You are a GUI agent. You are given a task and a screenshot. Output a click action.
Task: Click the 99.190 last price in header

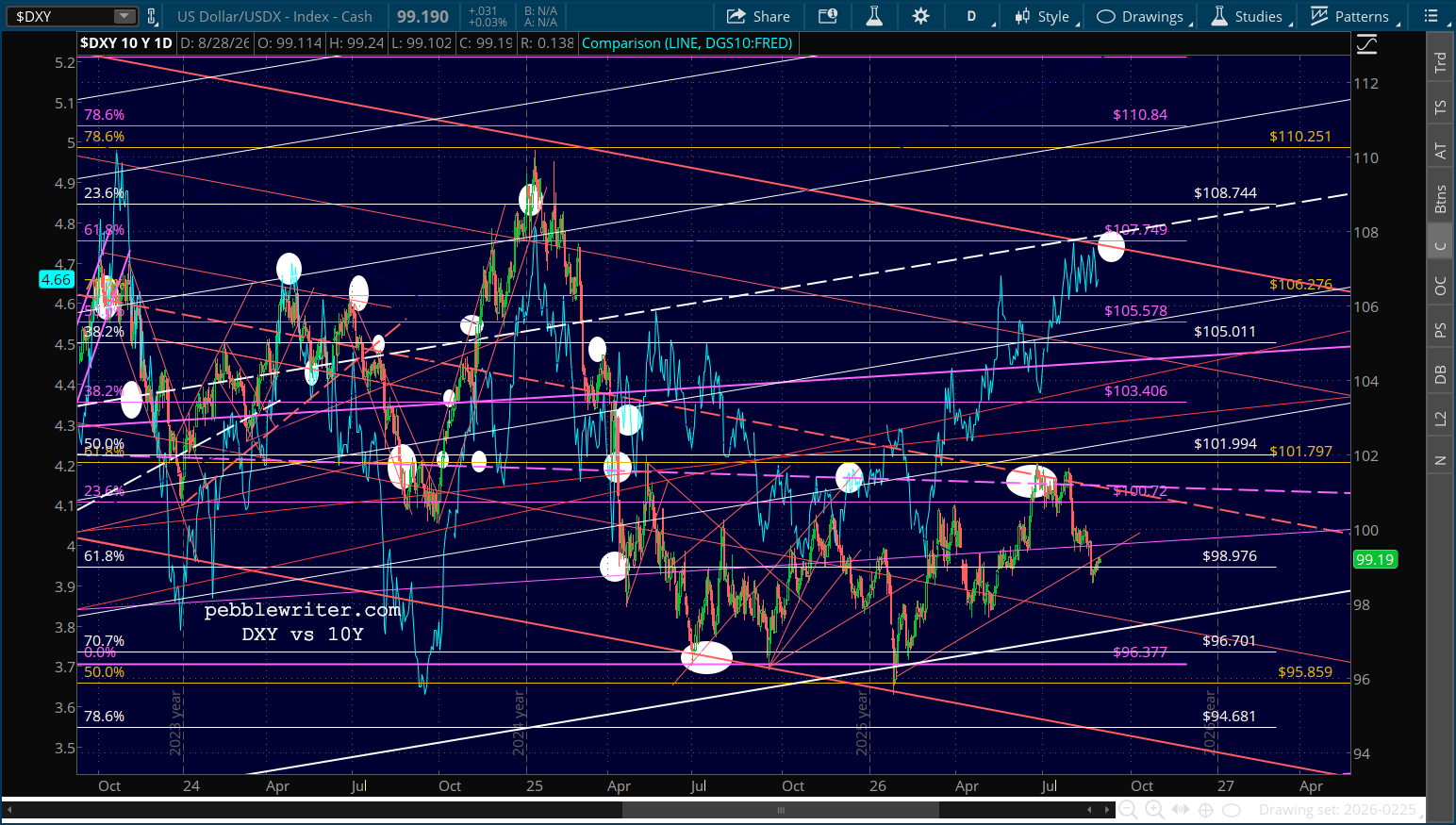click(x=422, y=16)
